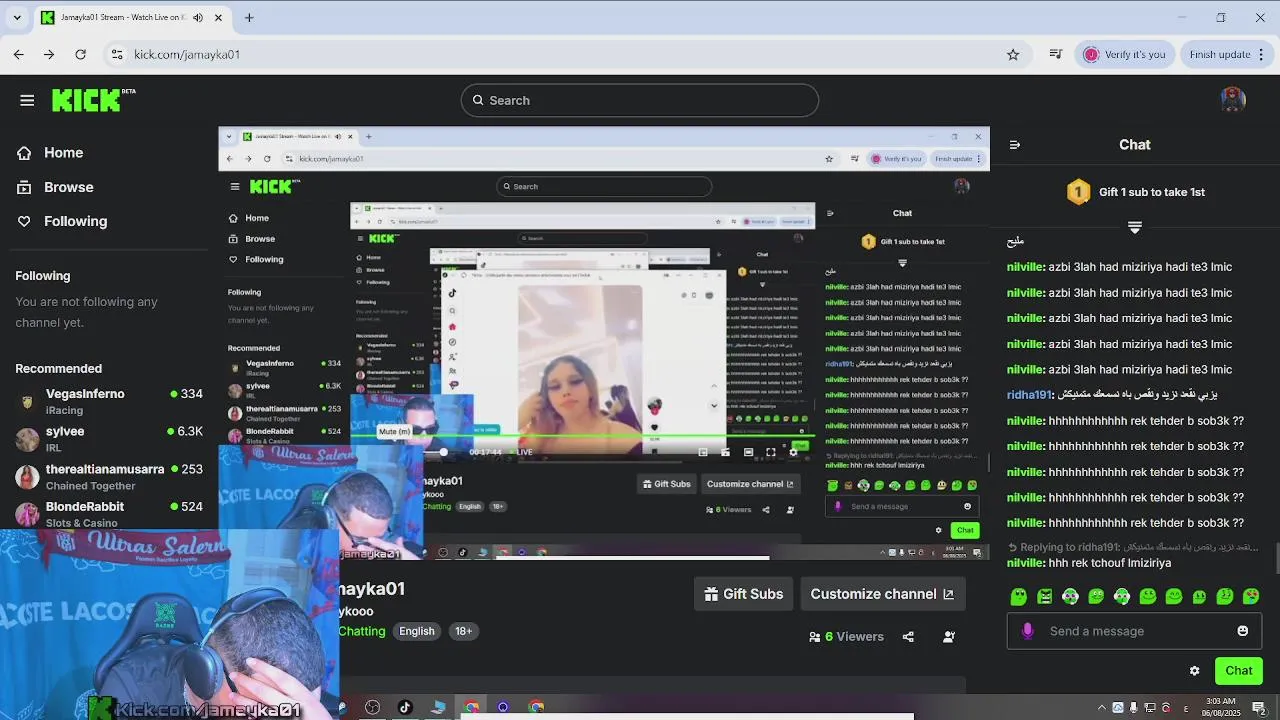Open Windows notification center icon
1280x720 pixels.
click(1259, 708)
